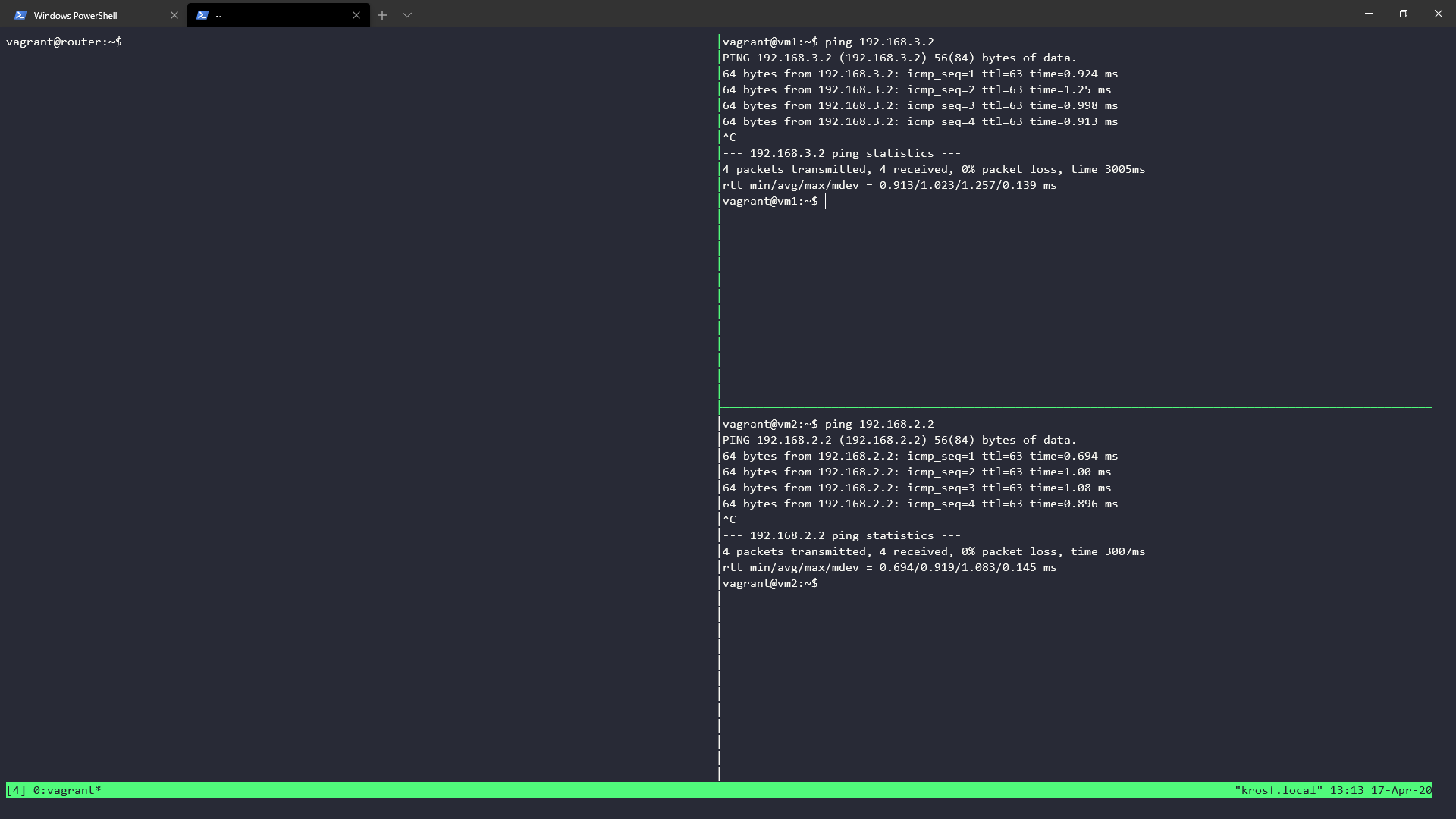The image size is (1456, 819).
Task: Restore down the terminal window
Action: (1404, 14)
